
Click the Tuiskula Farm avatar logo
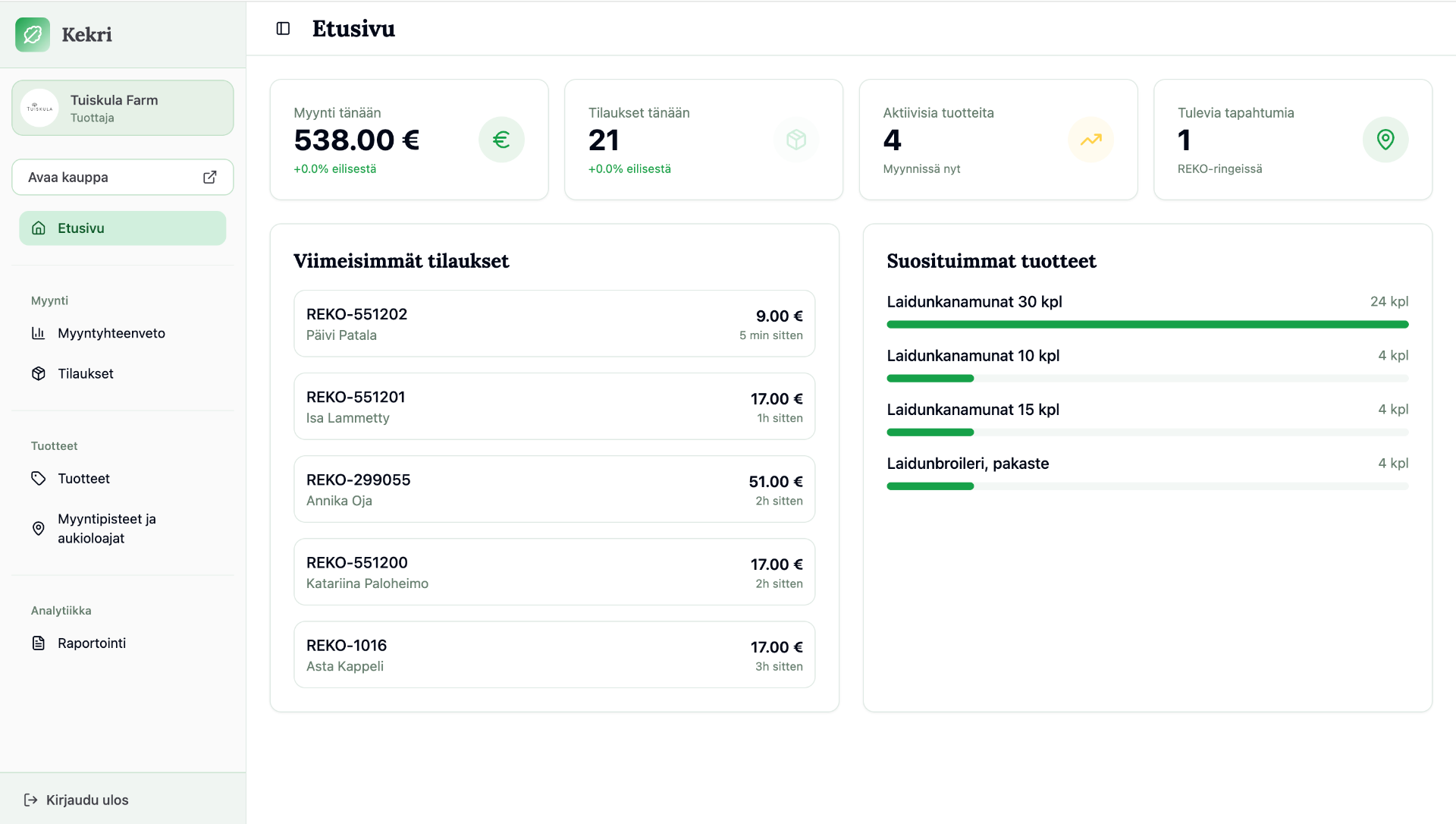(x=39, y=108)
